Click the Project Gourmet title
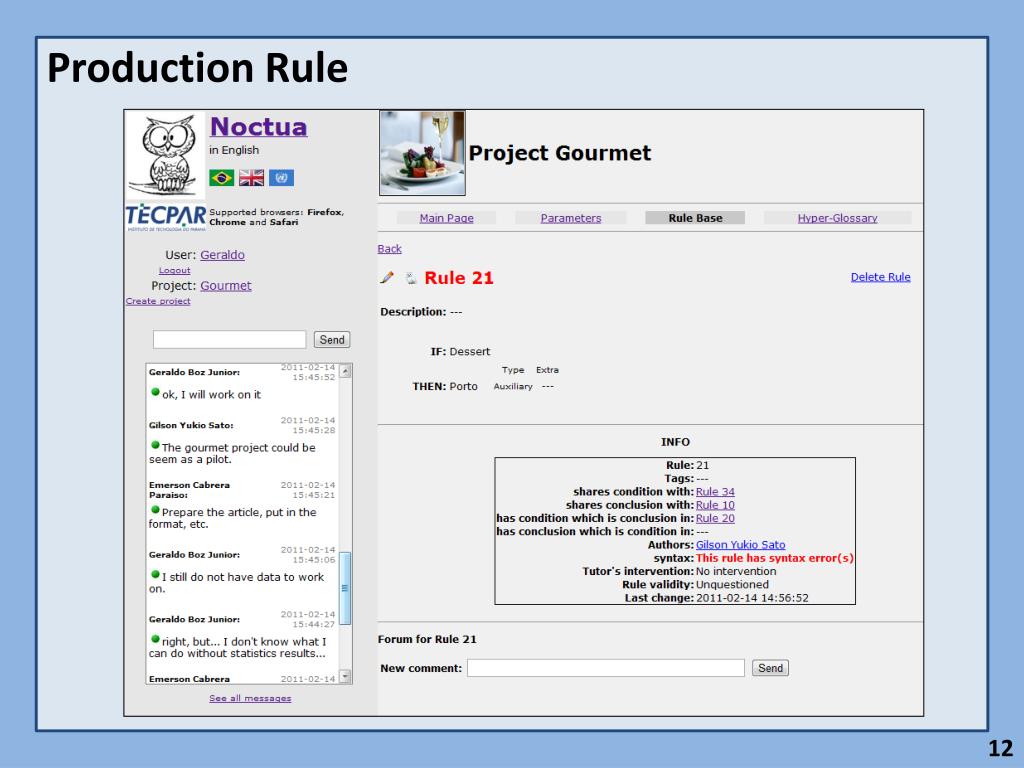The image size is (1024, 768). tap(560, 153)
